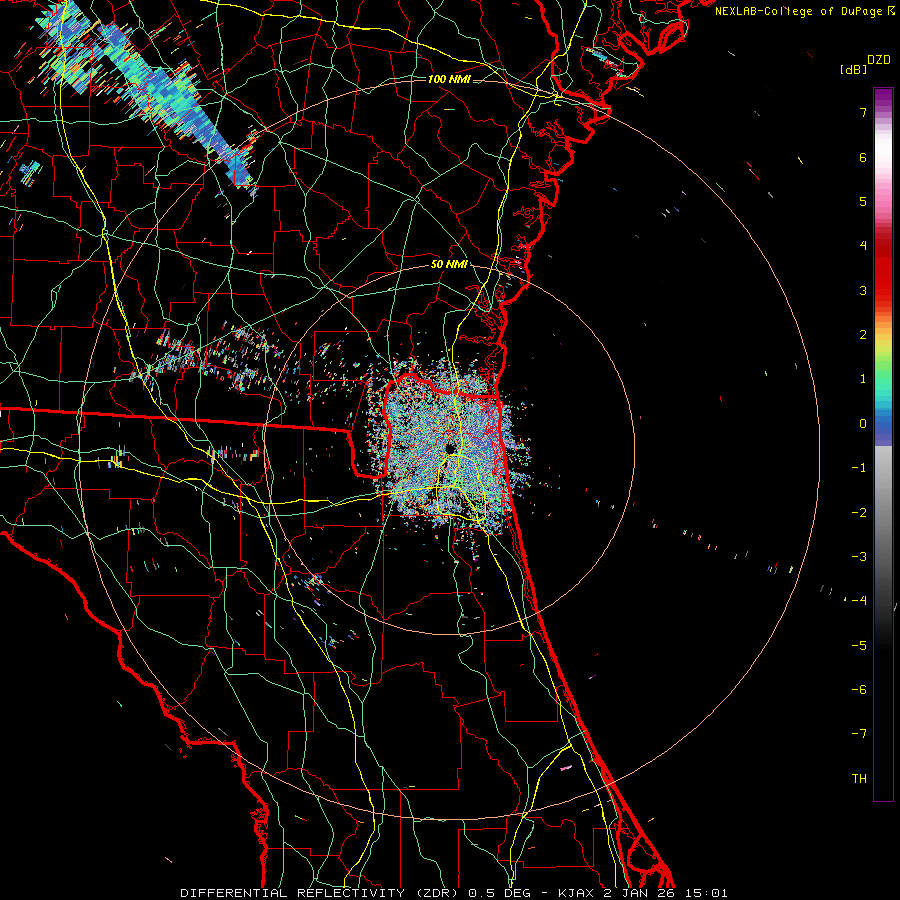Image resolution: width=900 pixels, height=900 pixels.
Task: Click the -4 value on color scale
Action: coord(859,600)
